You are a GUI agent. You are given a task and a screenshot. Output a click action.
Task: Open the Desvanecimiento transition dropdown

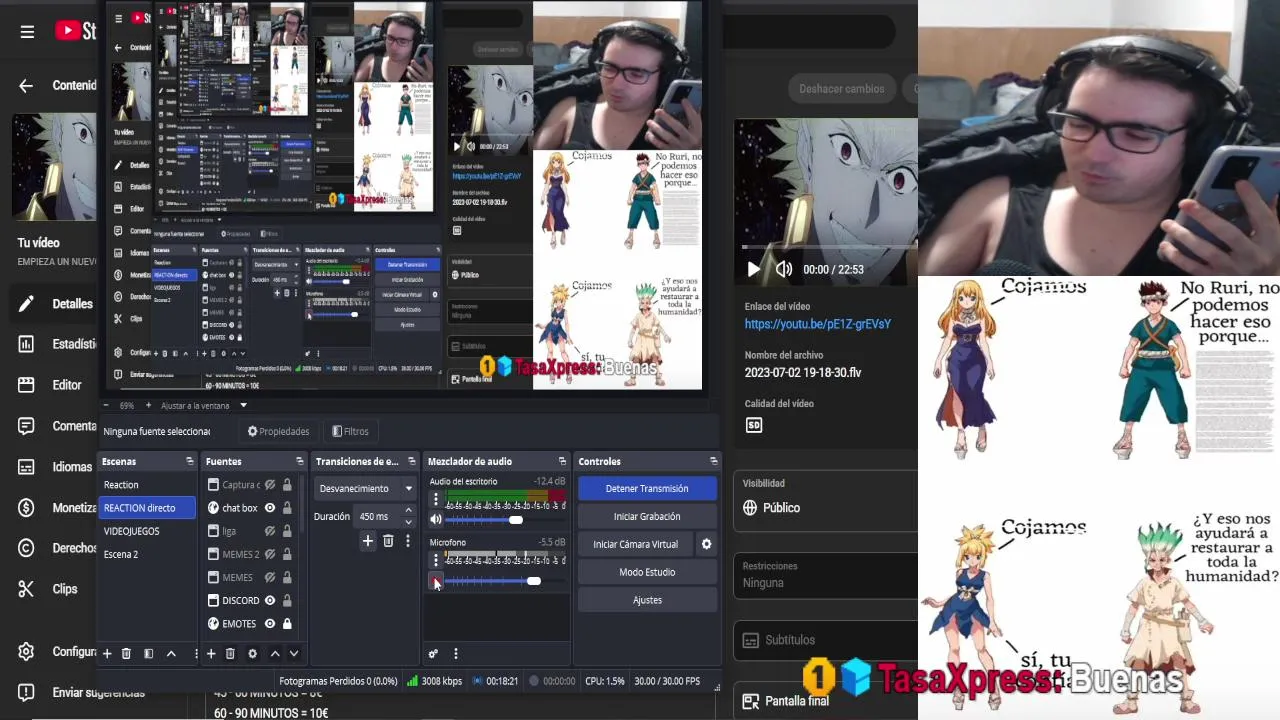coord(366,488)
